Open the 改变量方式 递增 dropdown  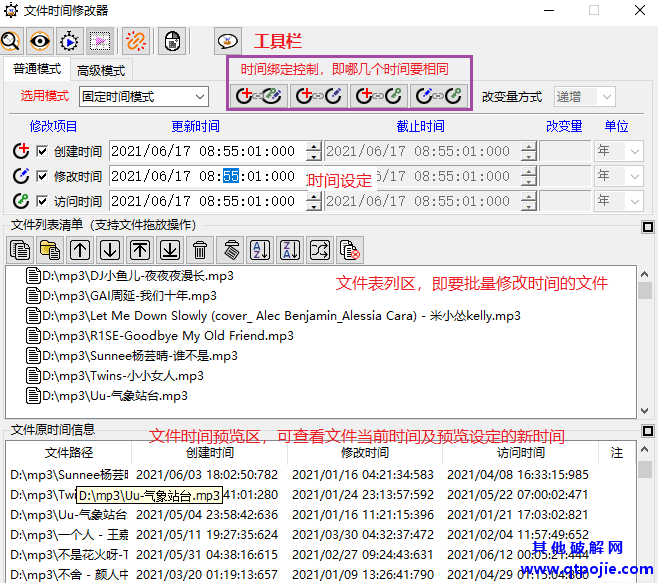coord(585,97)
